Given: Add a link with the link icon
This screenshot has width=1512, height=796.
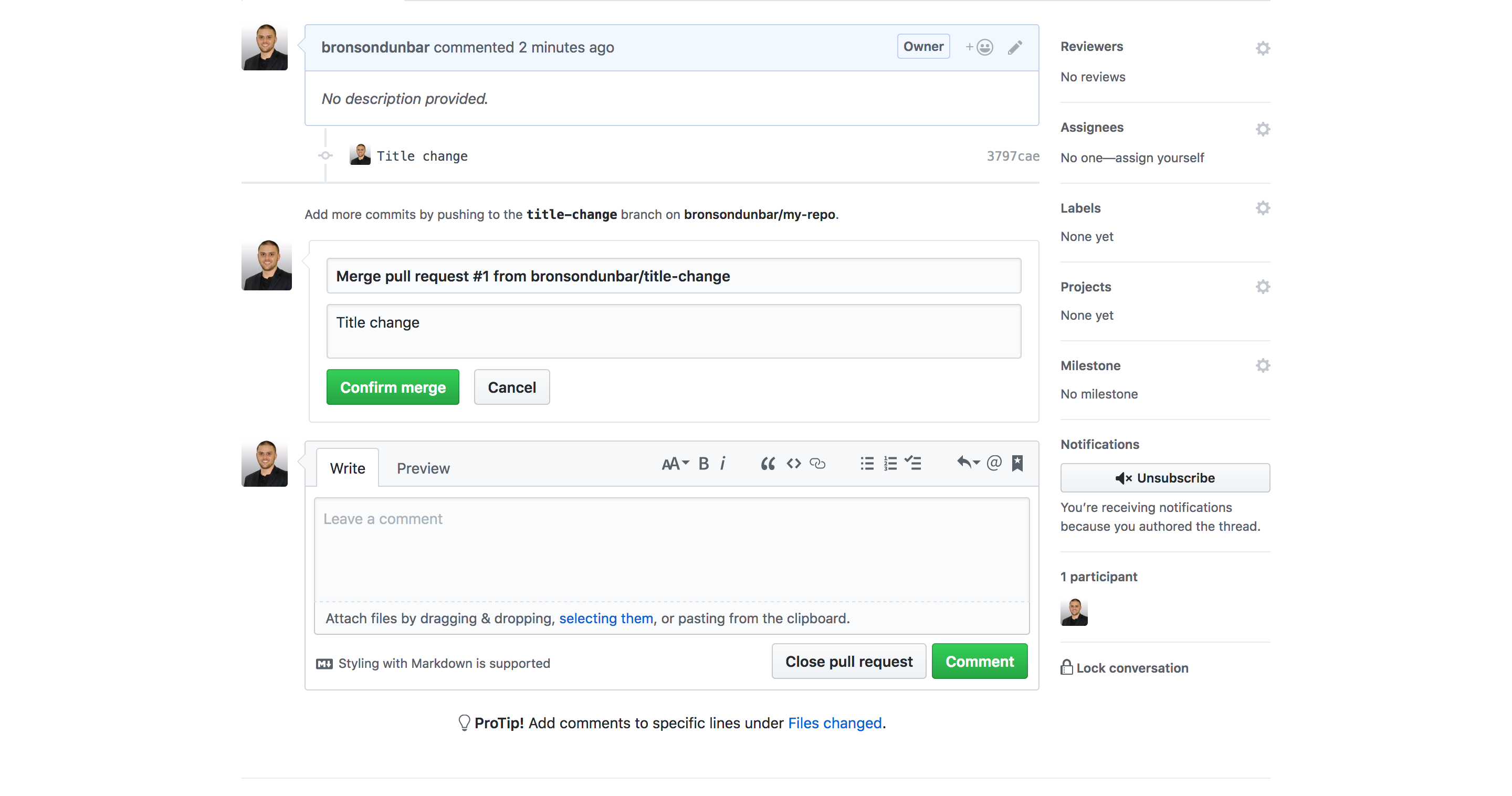Looking at the screenshot, I should pos(817,464).
